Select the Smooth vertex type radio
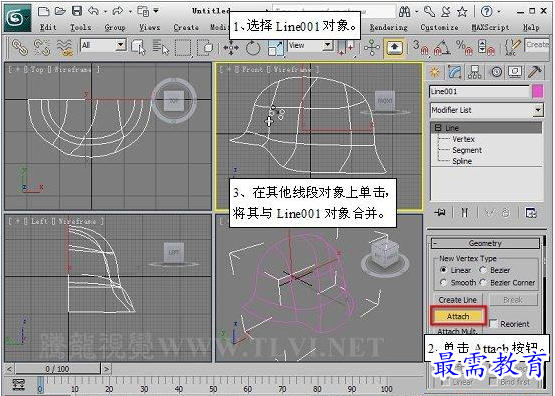555x396 pixels. point(443,282)
